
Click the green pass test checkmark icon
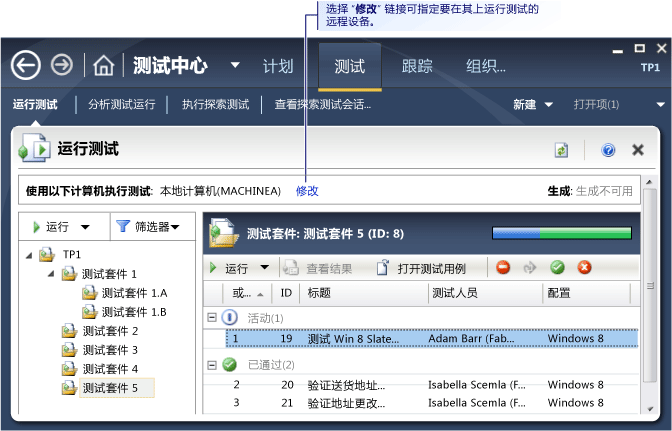pos(557,268)
